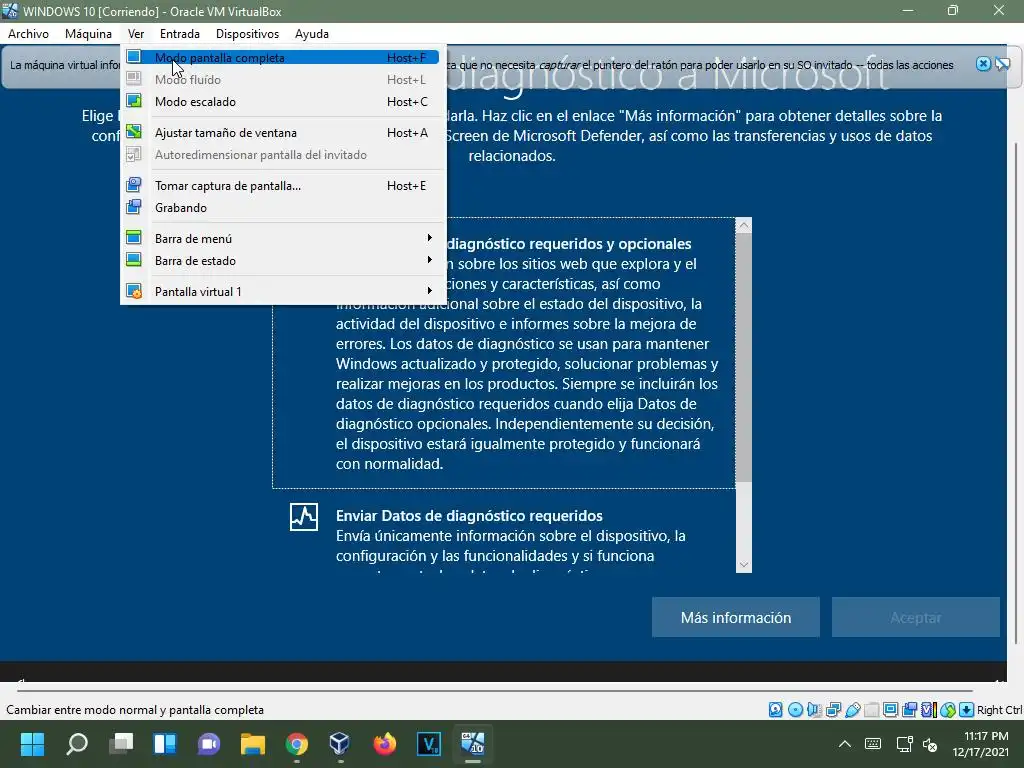Click the USB devices status icon
1024x768 pixels.
852,710
